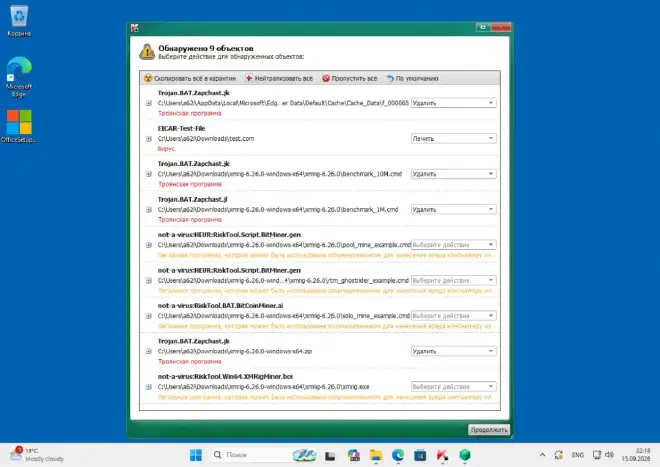Expand details for the xmrig windows-x64.zip row
The height and width of the screenshot is (467, 660).
(x=149, y=351)
